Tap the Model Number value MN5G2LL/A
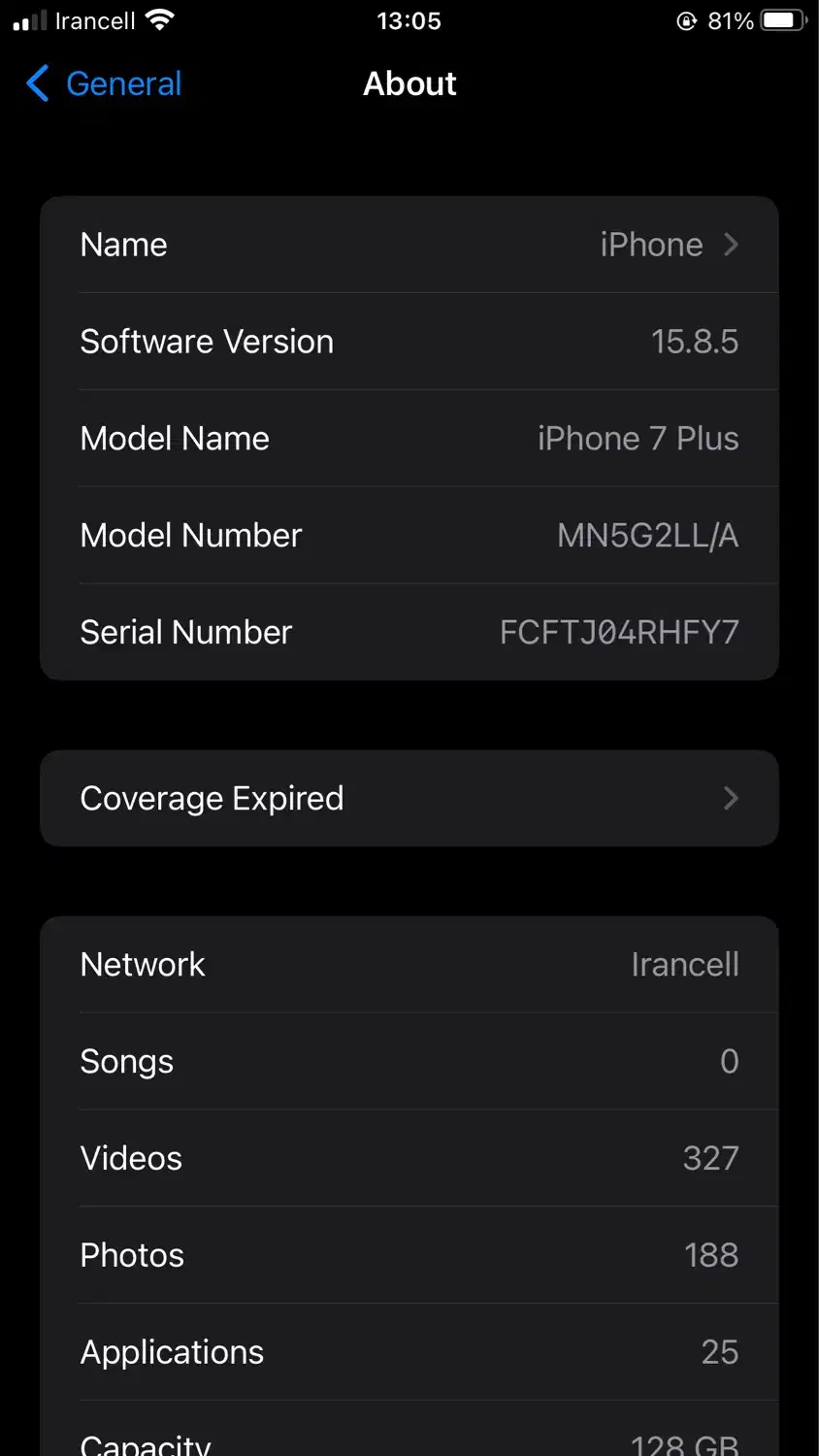 (647, 536)
